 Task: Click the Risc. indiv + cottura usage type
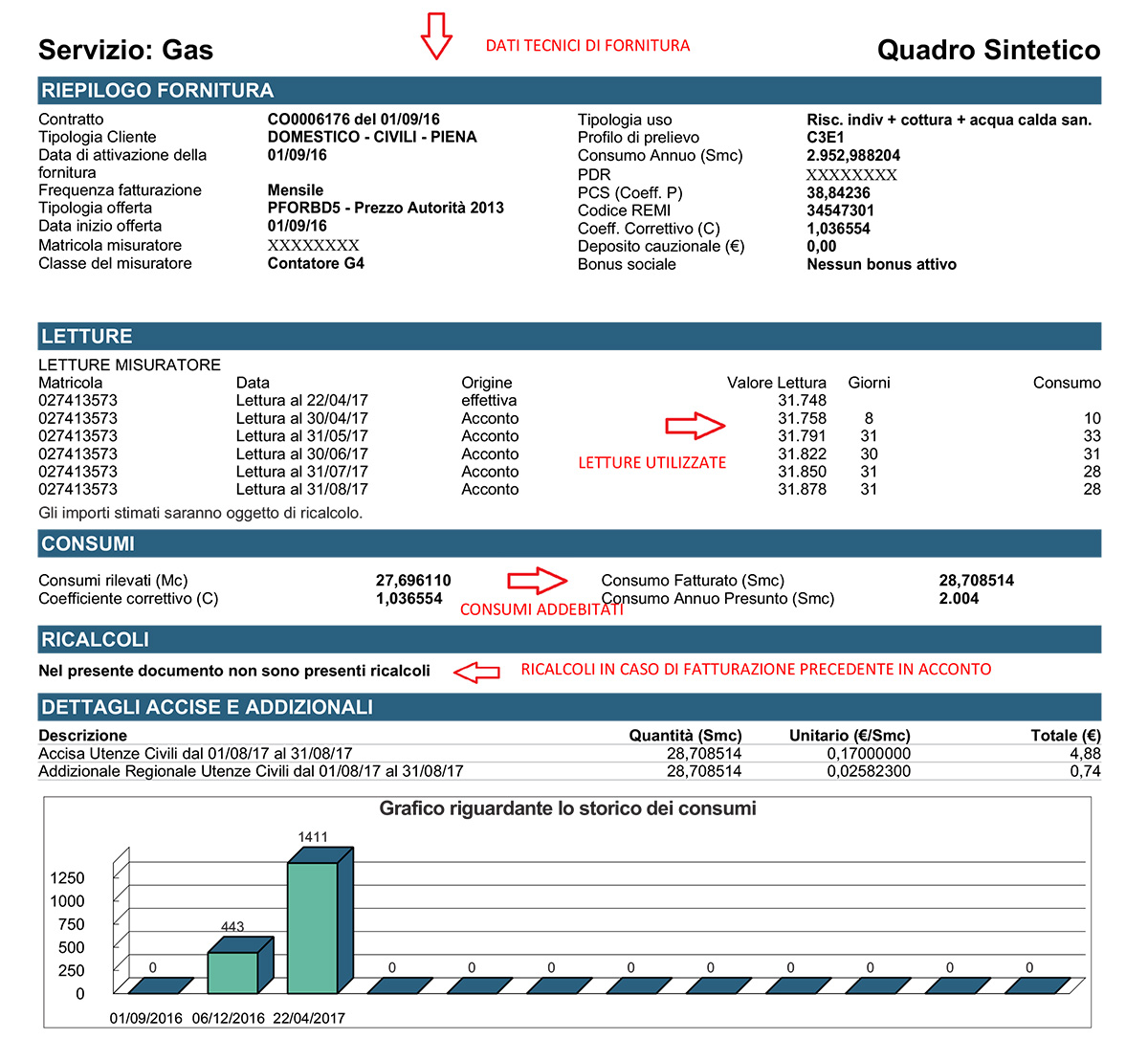pyautogui.click(x=949, y=120)
